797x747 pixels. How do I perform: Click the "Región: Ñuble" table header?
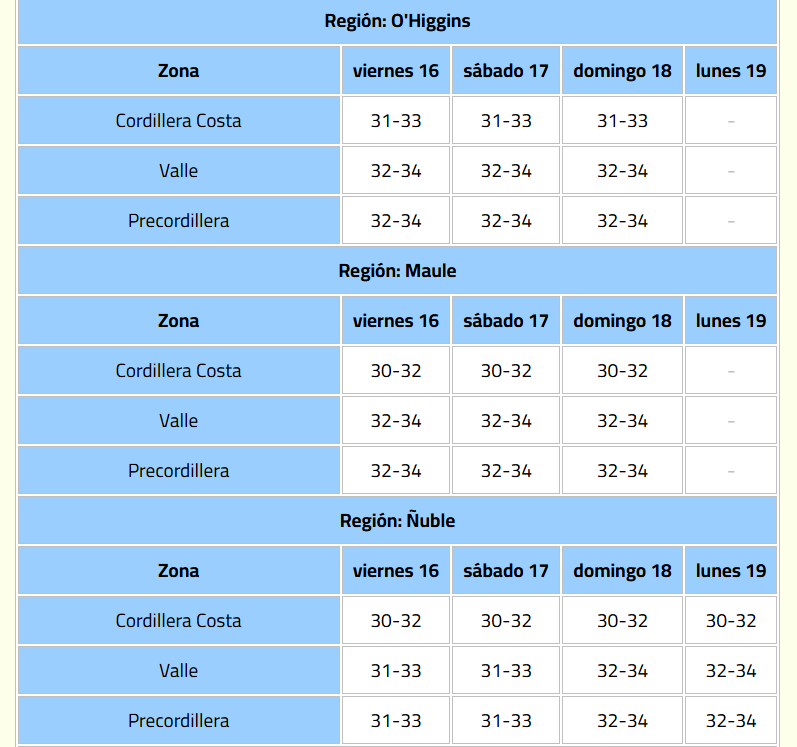click(x=397, y=521)
